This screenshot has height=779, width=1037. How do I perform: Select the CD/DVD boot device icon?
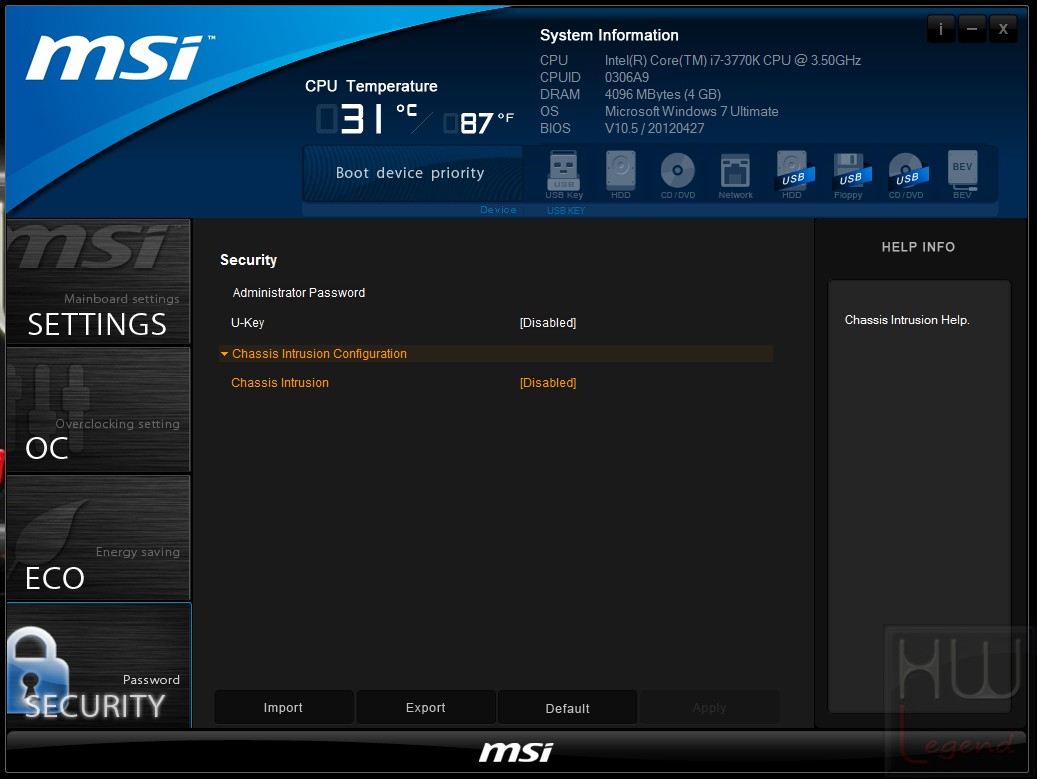678,175
